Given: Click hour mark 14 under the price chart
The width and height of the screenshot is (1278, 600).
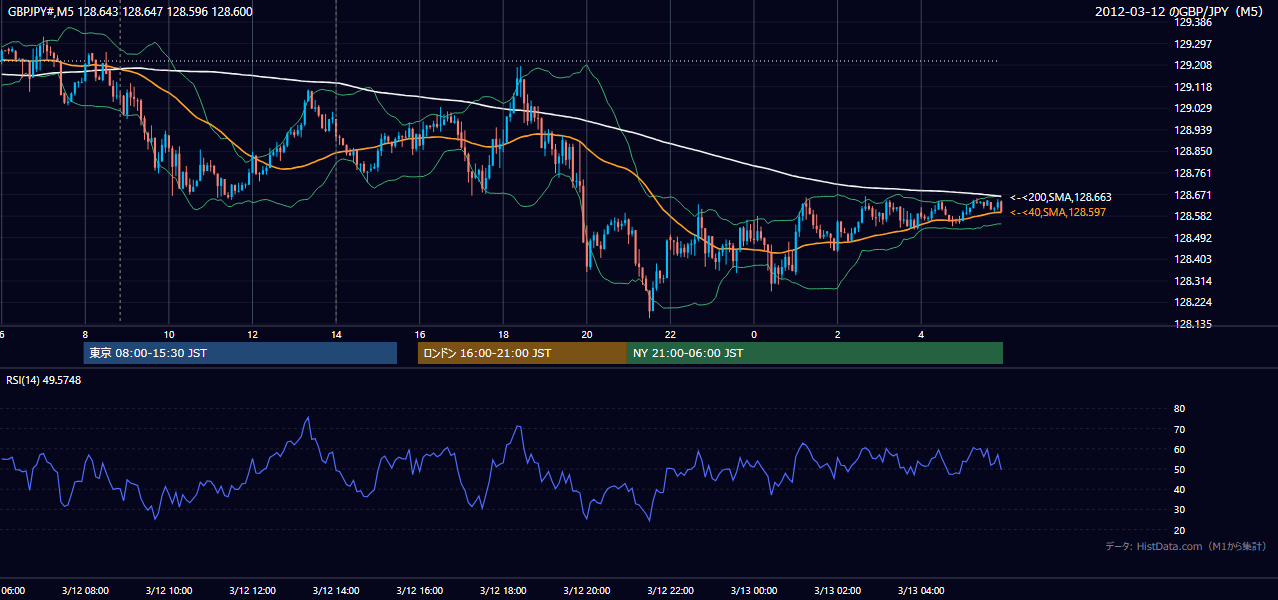Looking at the screenshot, I should coord(336,334).
